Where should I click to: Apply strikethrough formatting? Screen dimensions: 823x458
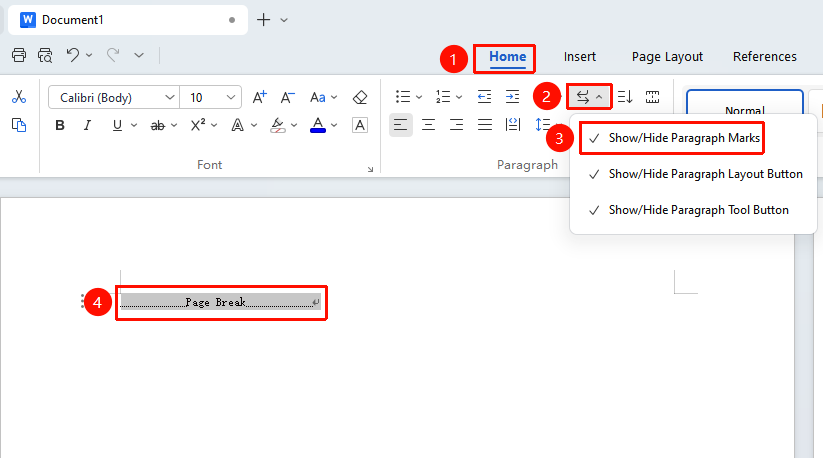point(157,125)
